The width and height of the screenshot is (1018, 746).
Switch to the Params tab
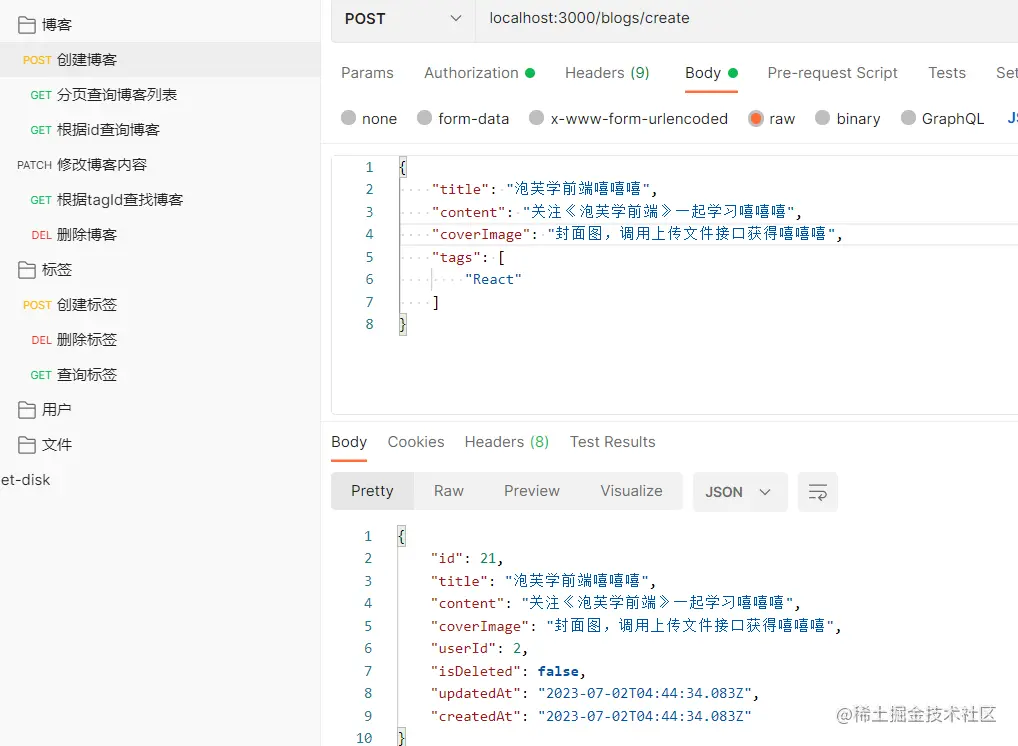[x=367, y=73]
